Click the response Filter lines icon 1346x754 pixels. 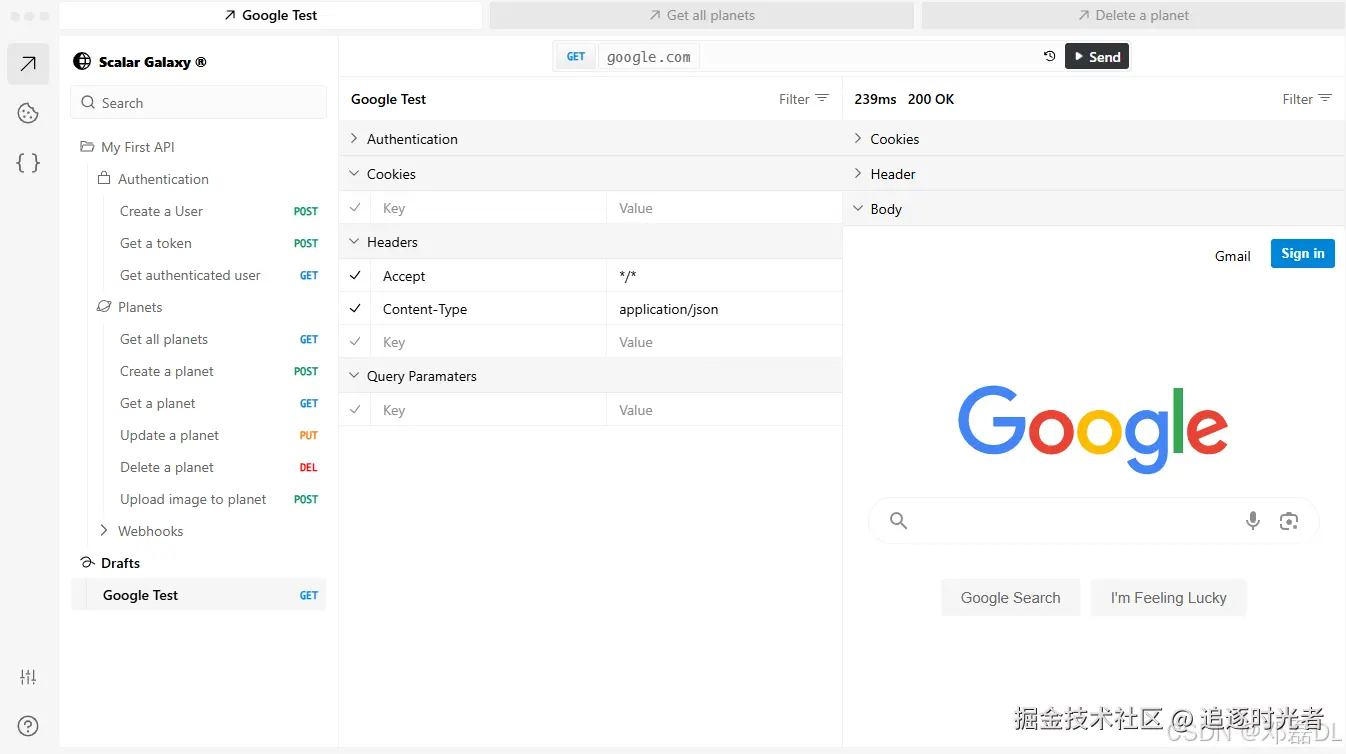1325,98
